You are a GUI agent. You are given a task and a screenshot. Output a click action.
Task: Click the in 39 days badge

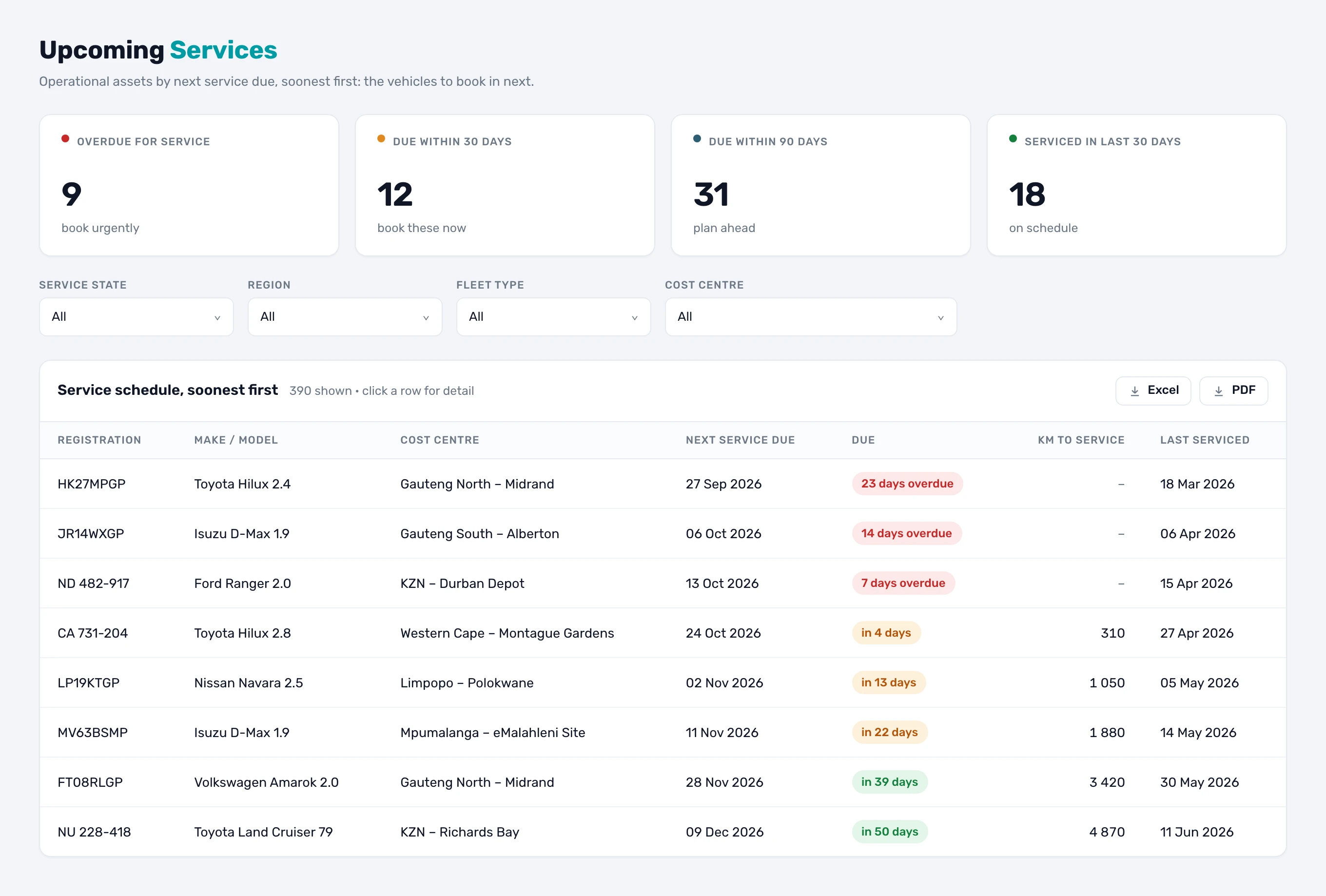[x=890, y=781]
